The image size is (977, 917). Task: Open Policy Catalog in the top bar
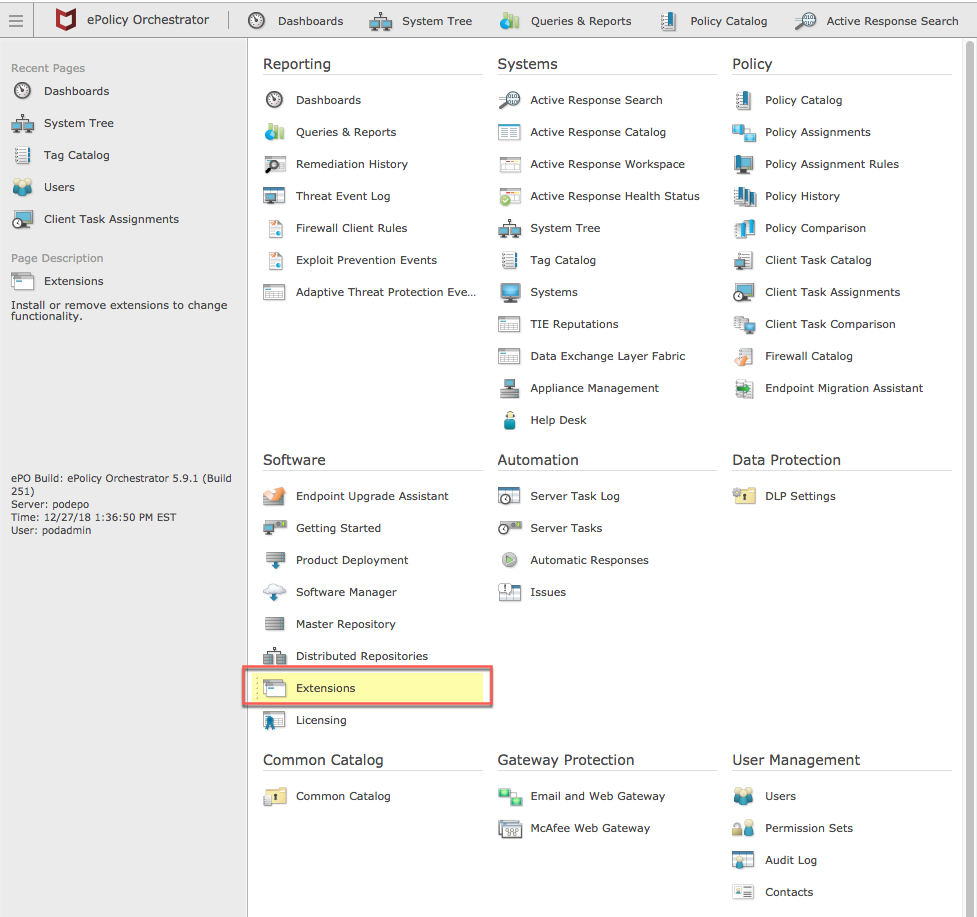pyautogui.click(x=714, y=21)
